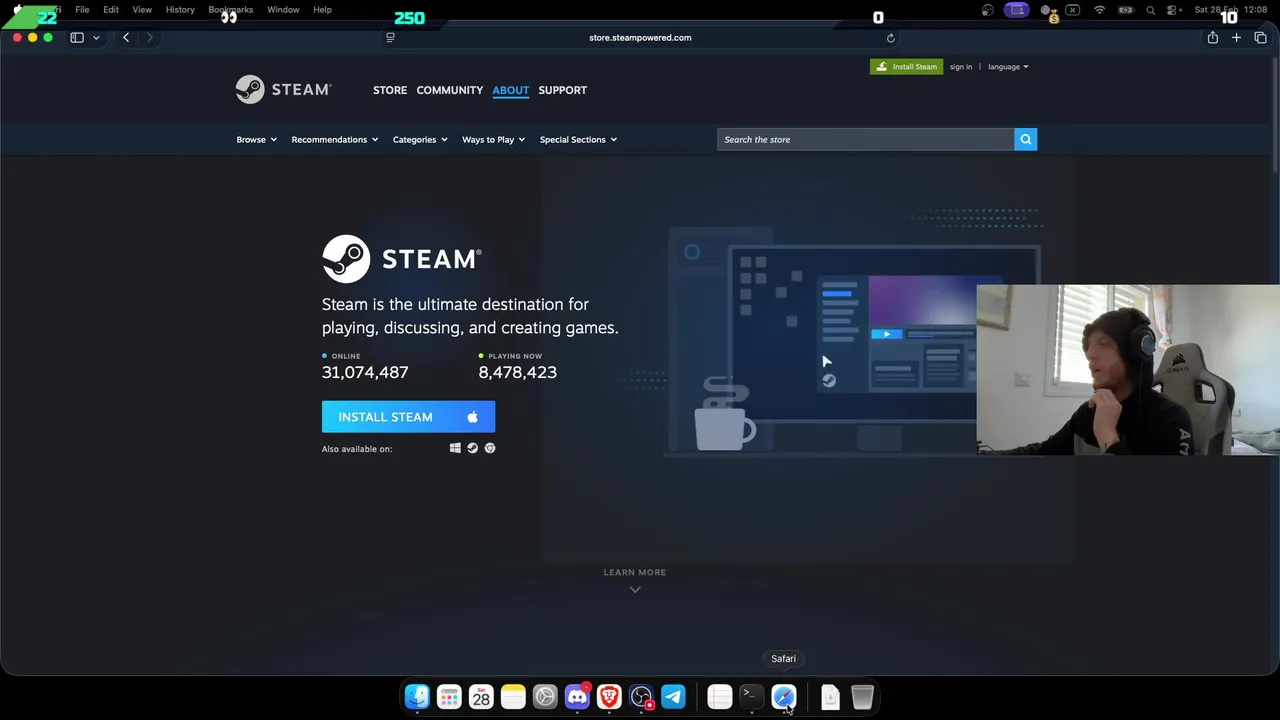Click the Learn More down chevron

tap(635, 589)
